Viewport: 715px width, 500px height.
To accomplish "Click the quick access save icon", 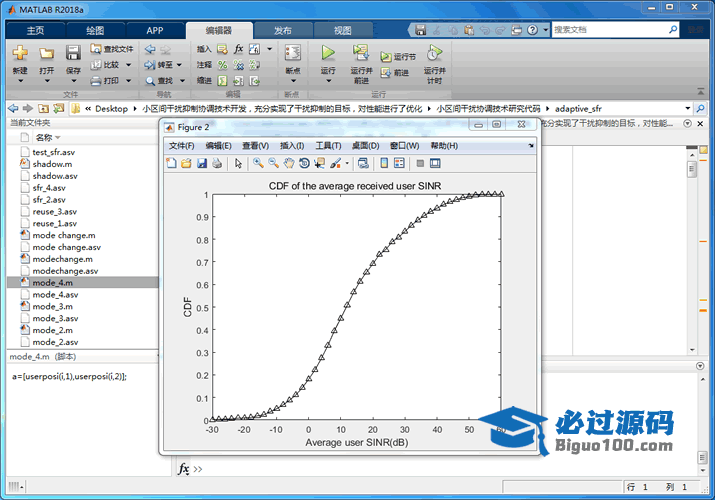I will click(x=420, y=30).
